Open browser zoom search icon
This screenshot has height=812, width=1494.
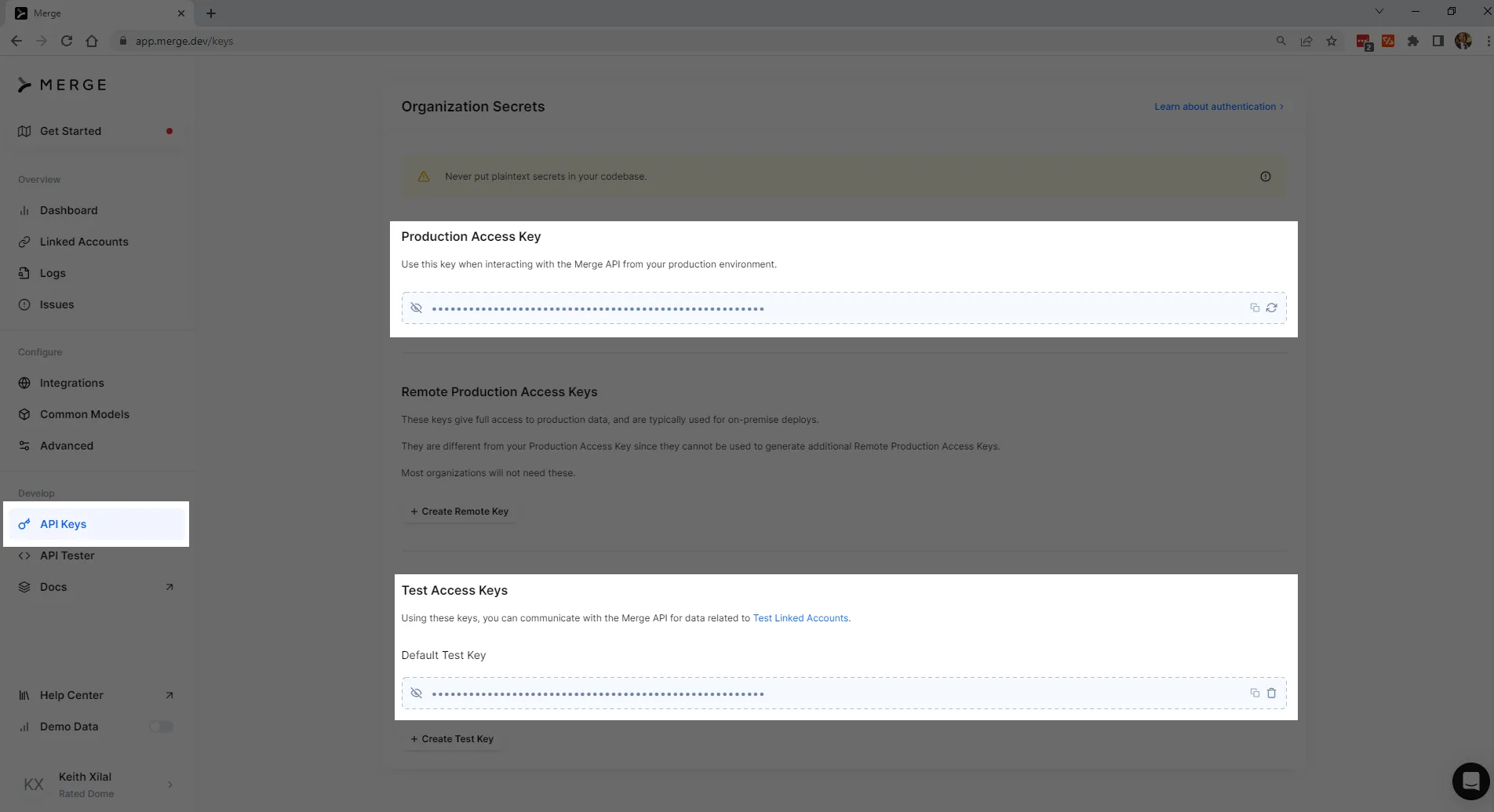tap(1281, 41)
